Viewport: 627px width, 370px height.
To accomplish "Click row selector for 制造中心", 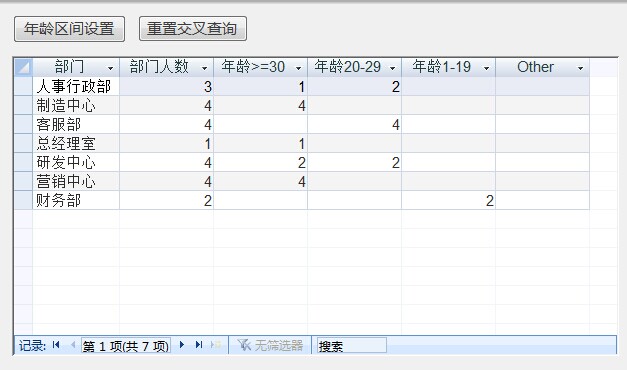I will coord(23,106).
